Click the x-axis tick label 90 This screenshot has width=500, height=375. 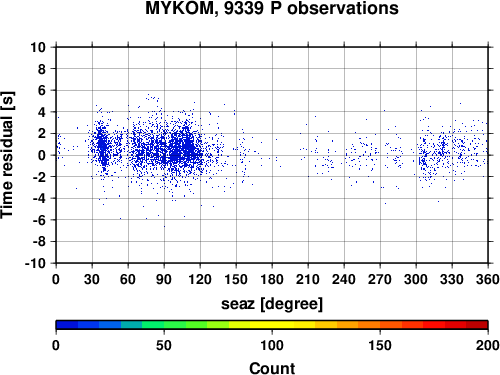(164, 279)
